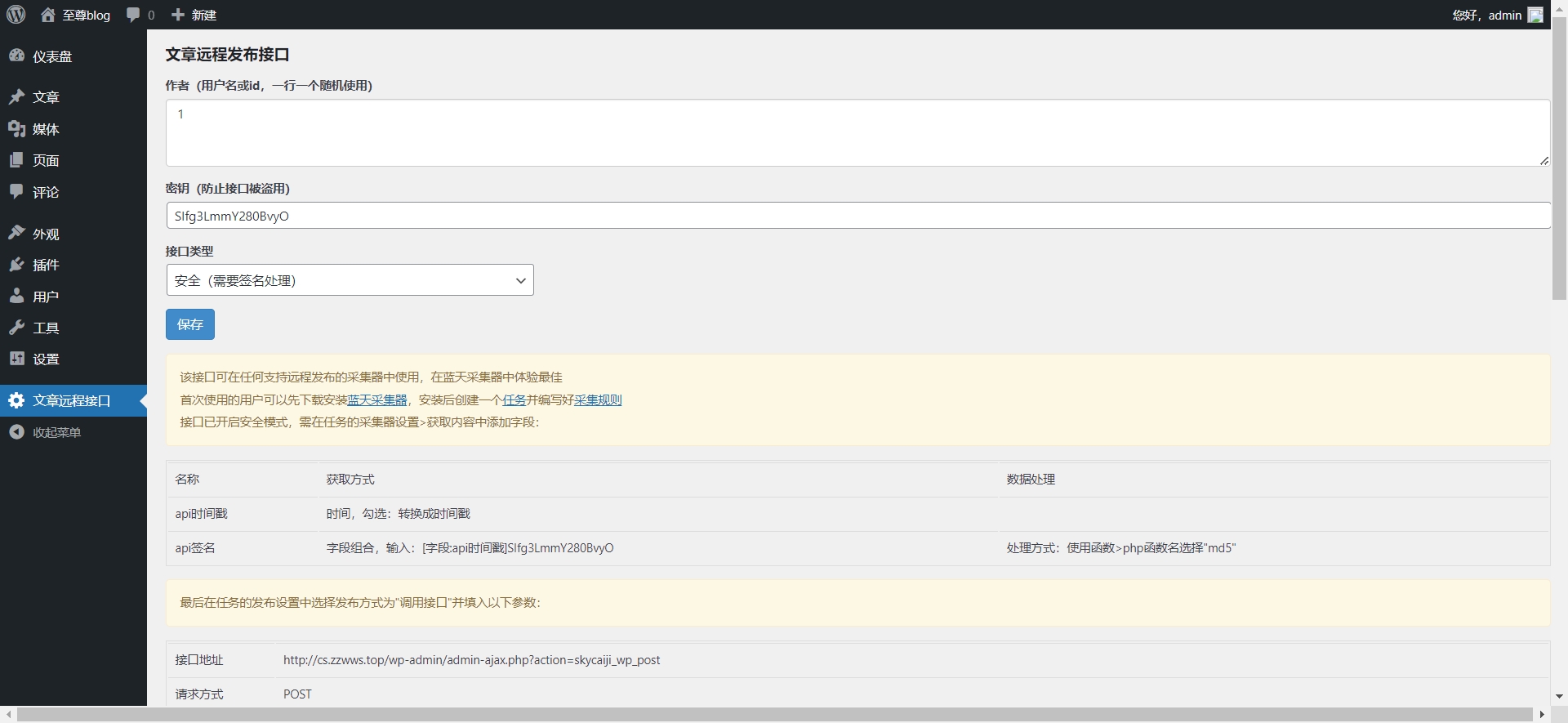Open the 插件 plugins menu
The height and width of the screenshot is (723, 1568).
pos(46,265)
